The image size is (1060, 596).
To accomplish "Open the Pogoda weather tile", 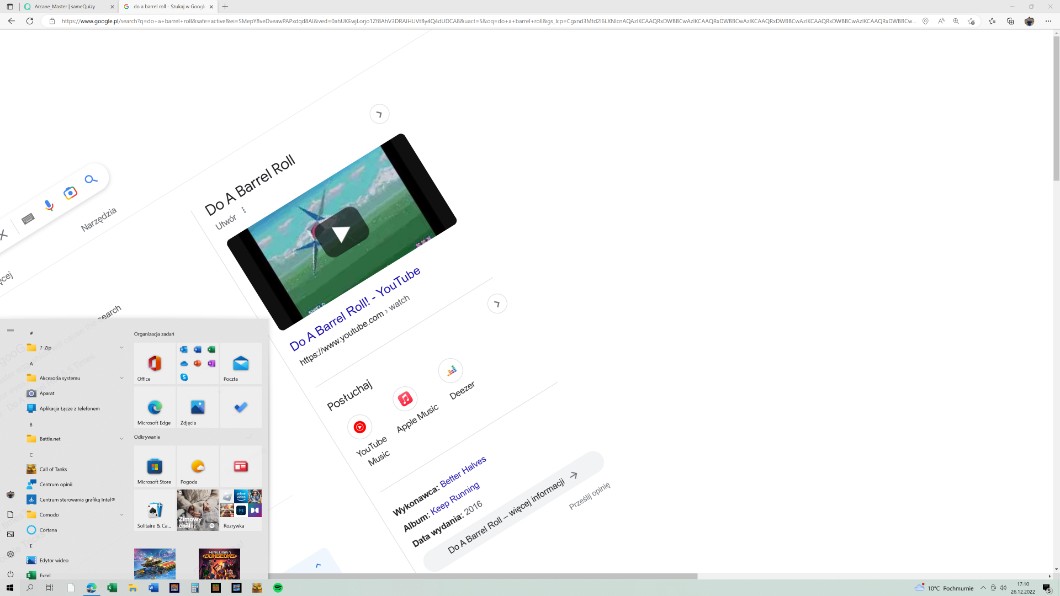I will [198, 467].
